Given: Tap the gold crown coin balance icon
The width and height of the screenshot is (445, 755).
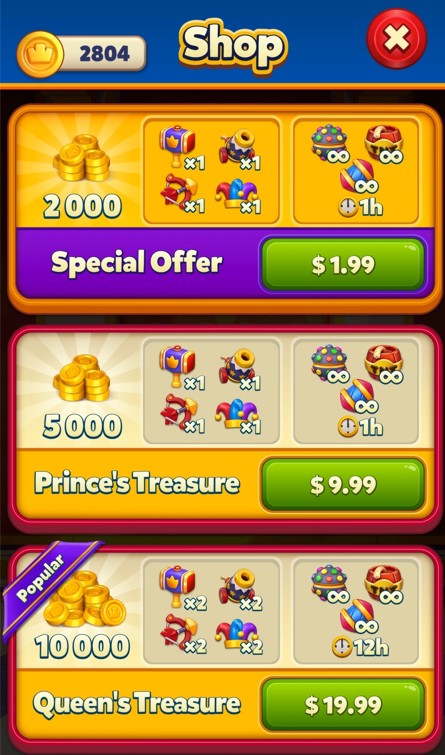Looking at the screenshot, I should [x=39, y=53].
